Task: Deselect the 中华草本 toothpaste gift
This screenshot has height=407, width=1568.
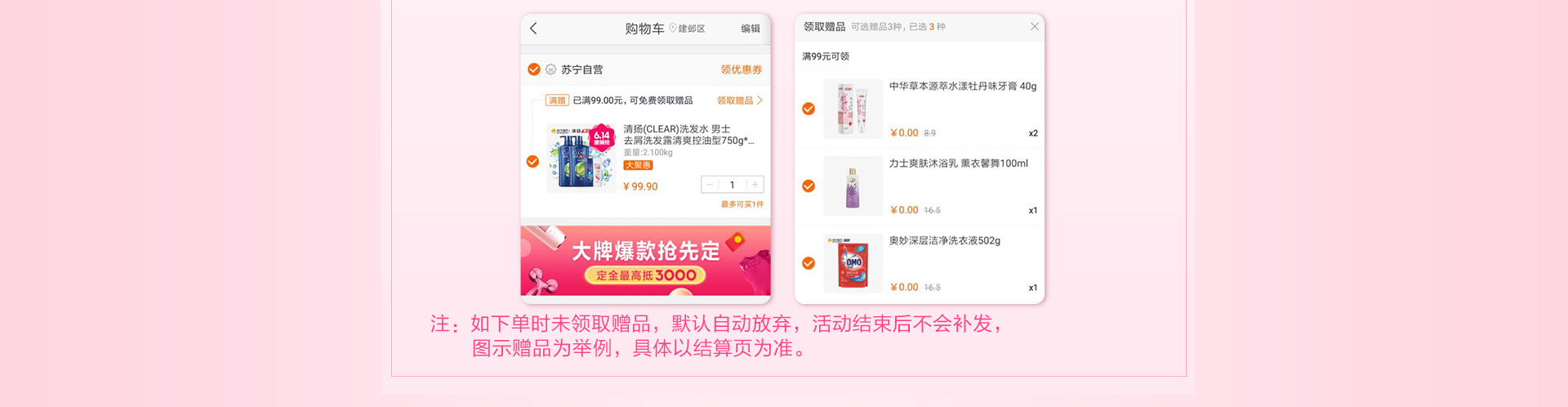Action: [x=808, y=109]
